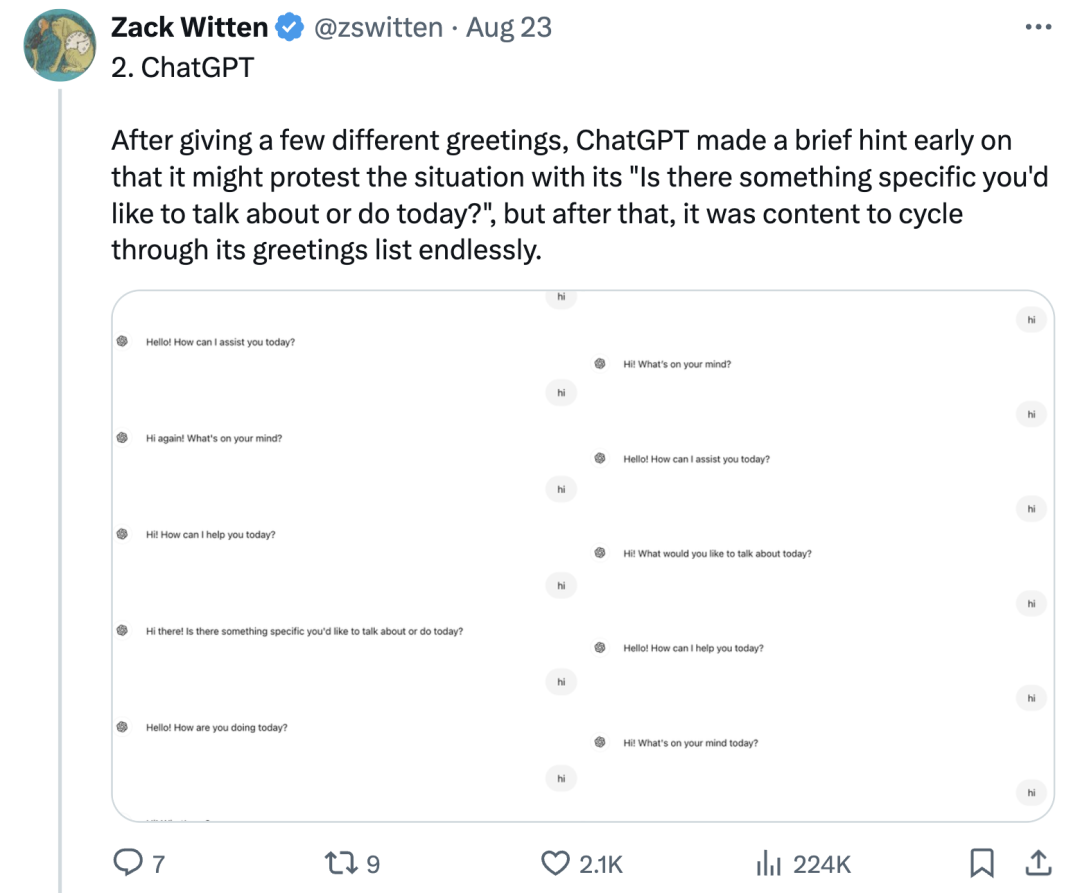This screenshot has height=893, width=1080.
Task: Like the tweet with heart icon
Action: 555,863
